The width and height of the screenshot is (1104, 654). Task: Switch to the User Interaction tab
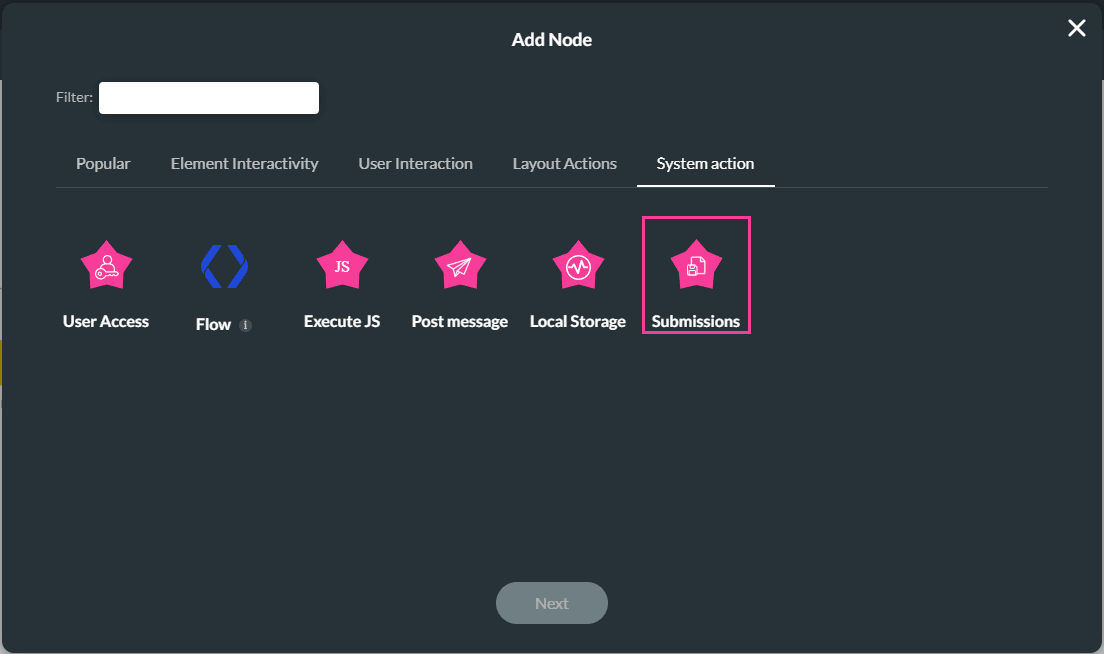pyautogui.click(x=415, y=163)
